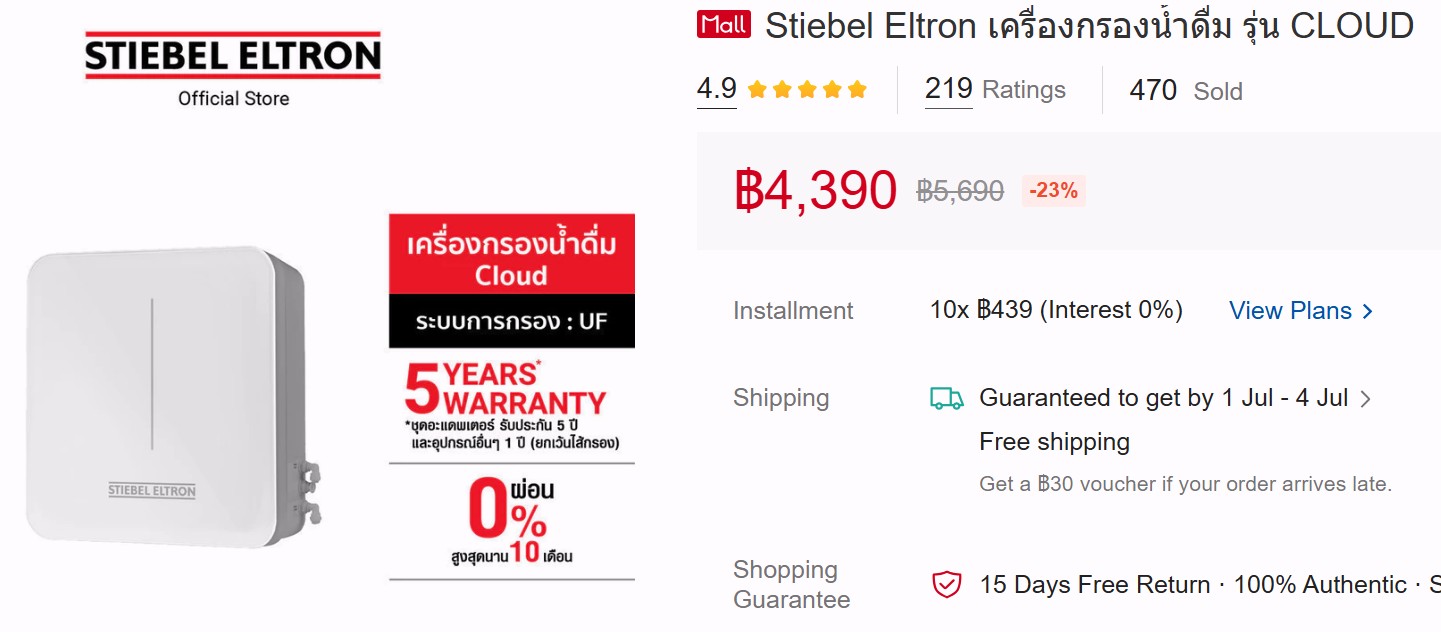Expand shipping delivery date chevron
The image size is (1441, 632).
coord(1366,399)
